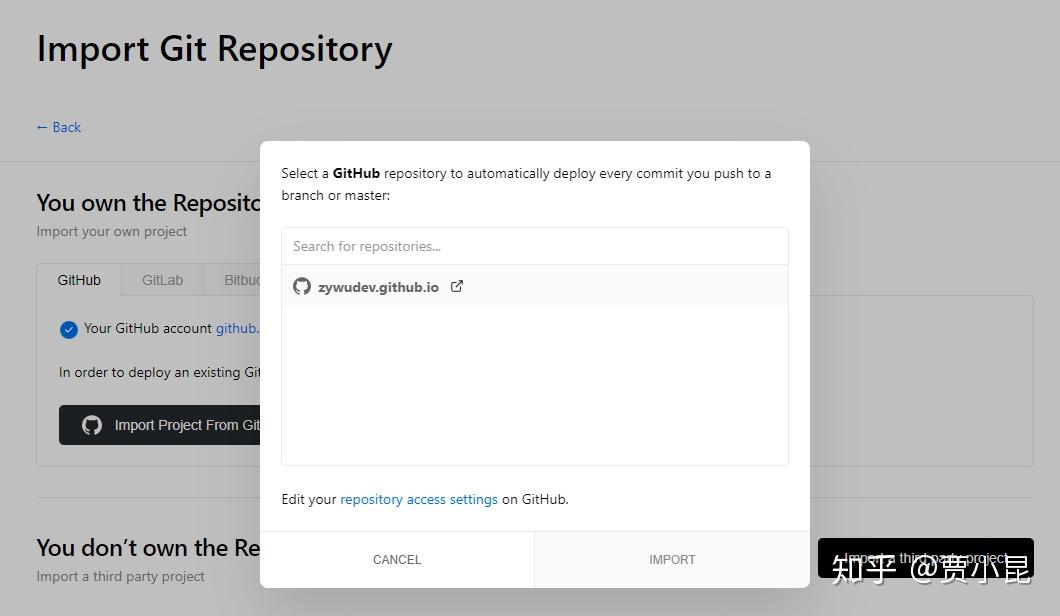Screen dimensions: 1060x616
Task: Click the Import Git Repository heading
Action: click(x=214, y=49)
